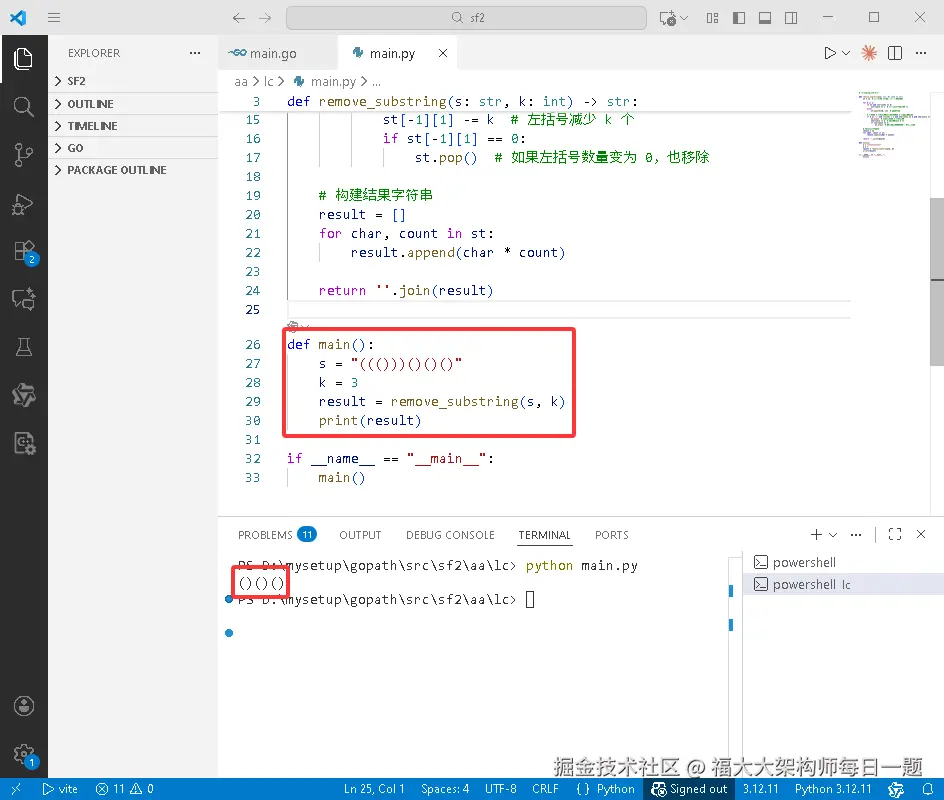Open the remote window indicator in status bar
Image resolution: width=944 pixels, height=800 pixels.
pyautogui.click(x=16, y=789)
